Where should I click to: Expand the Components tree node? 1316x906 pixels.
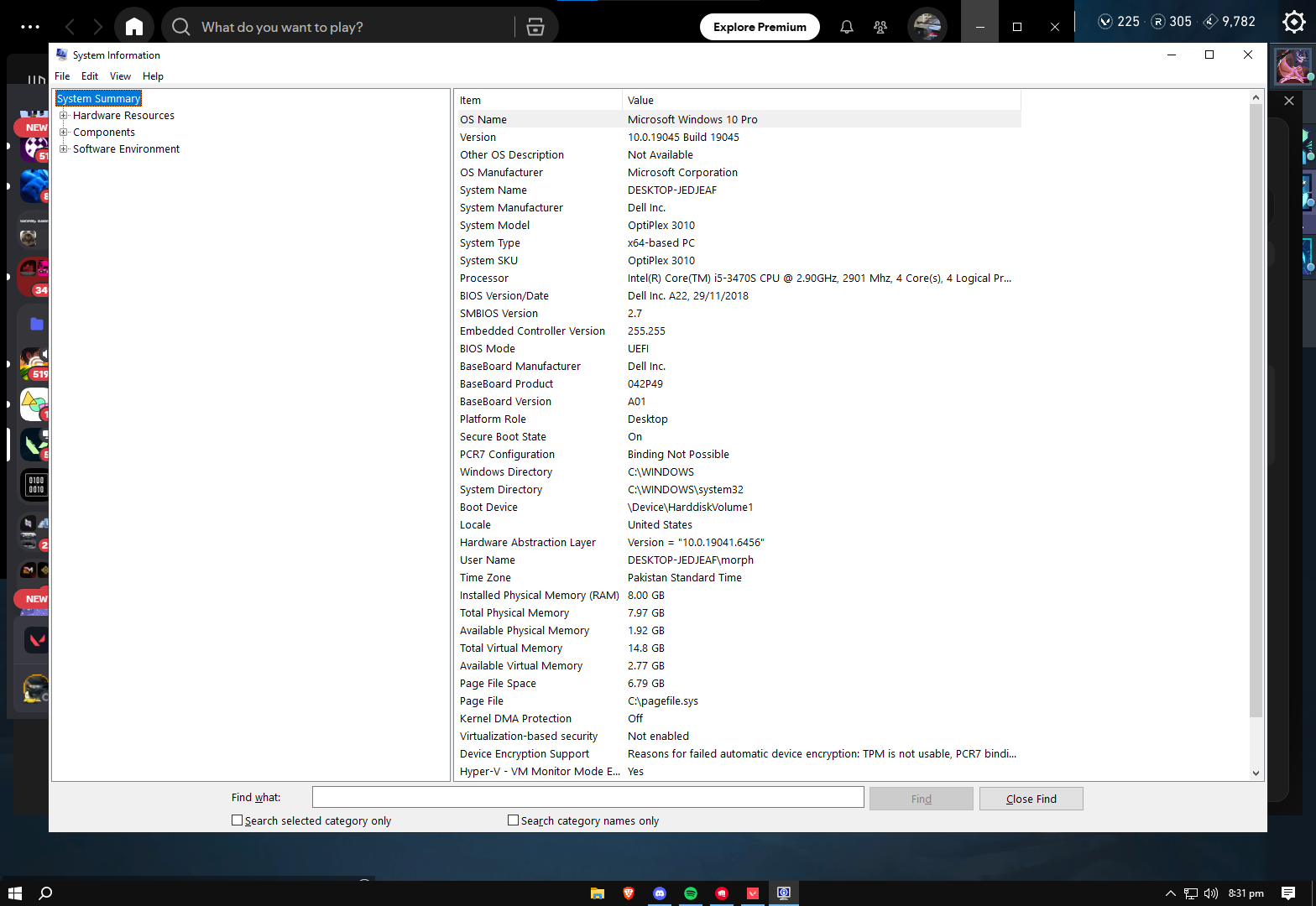[x=63, y=133]
